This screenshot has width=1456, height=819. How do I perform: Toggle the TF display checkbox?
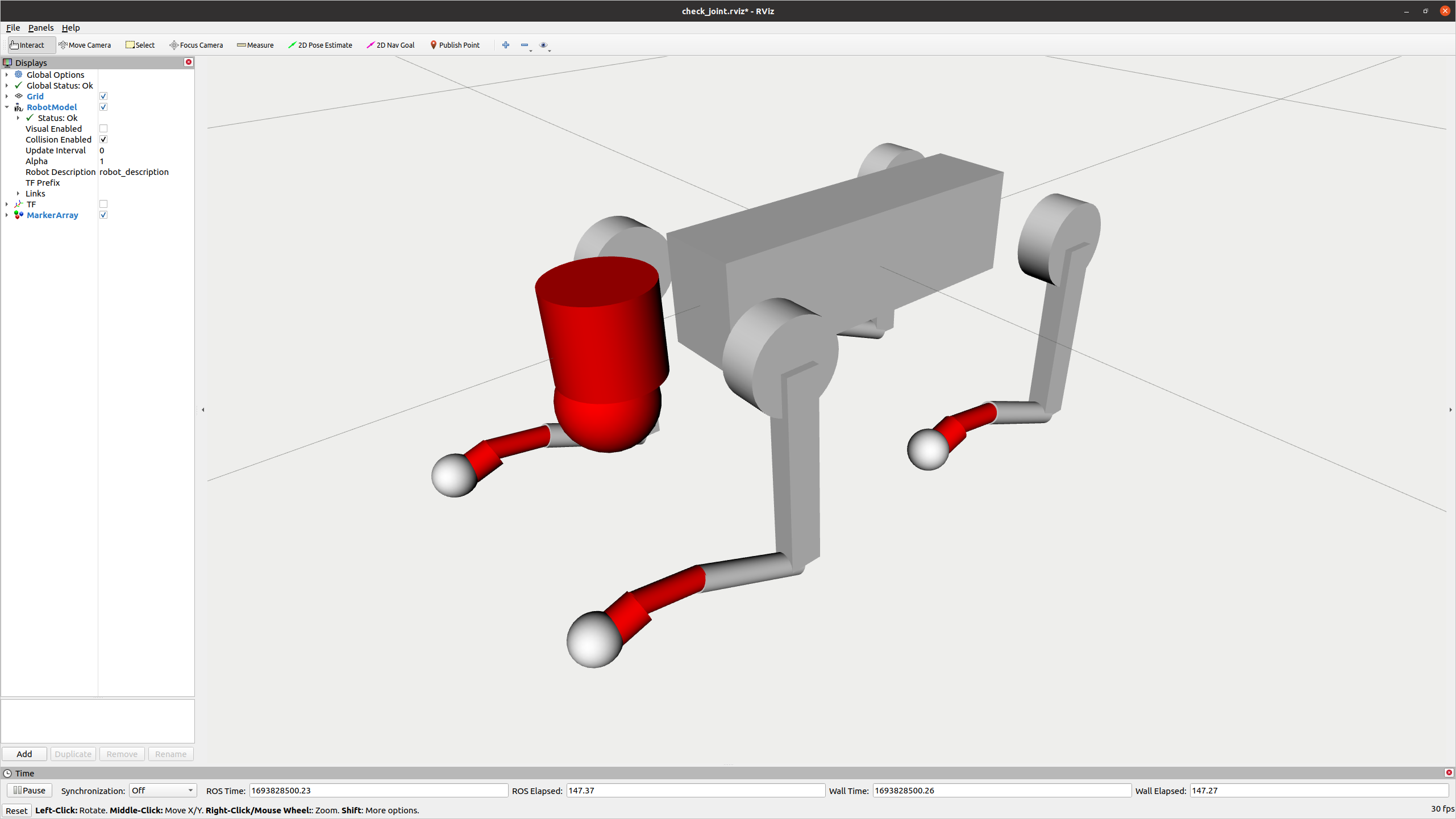103,204
